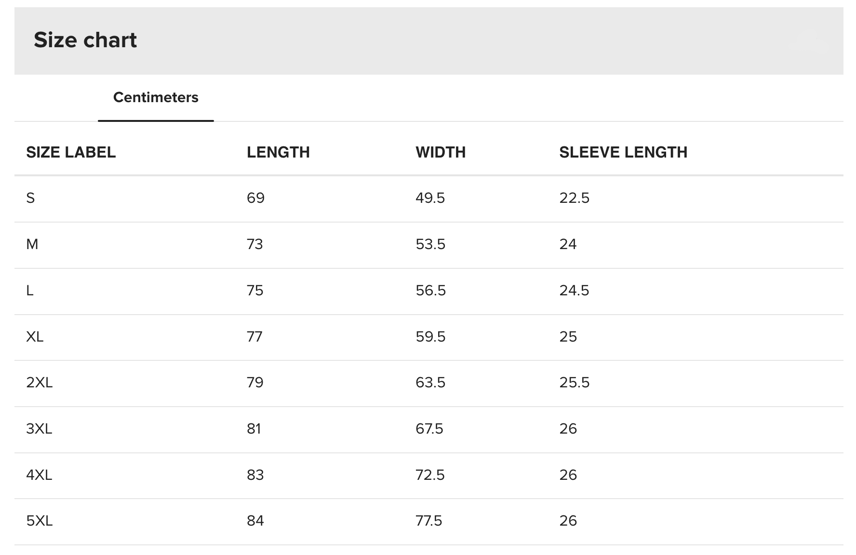This screenshot has width=856, height=555.
Task: Click the 77.5 width value for 5XL
Action: 429,521
